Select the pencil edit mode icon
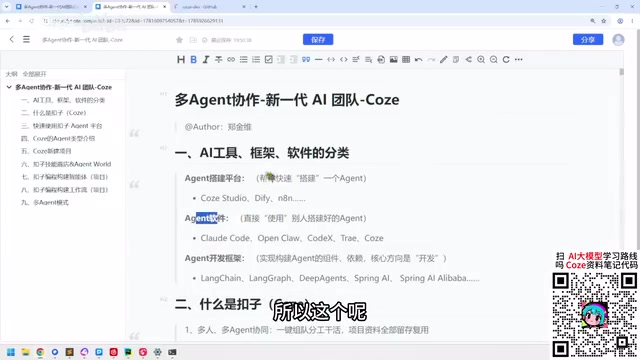This screenshot has height=360, width=640. tap(444, 60)
